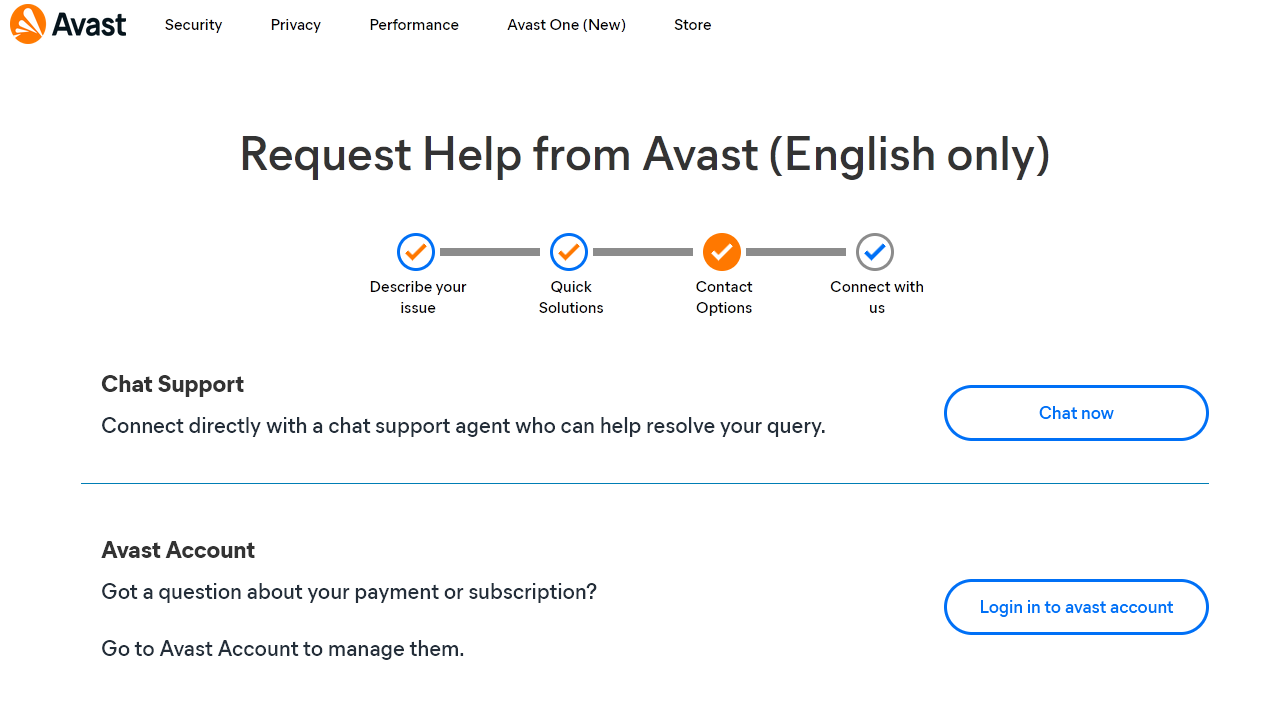Go to the Store menu item
The height and width of the screenshot is (710, 1261).
[x=692, y=25]
